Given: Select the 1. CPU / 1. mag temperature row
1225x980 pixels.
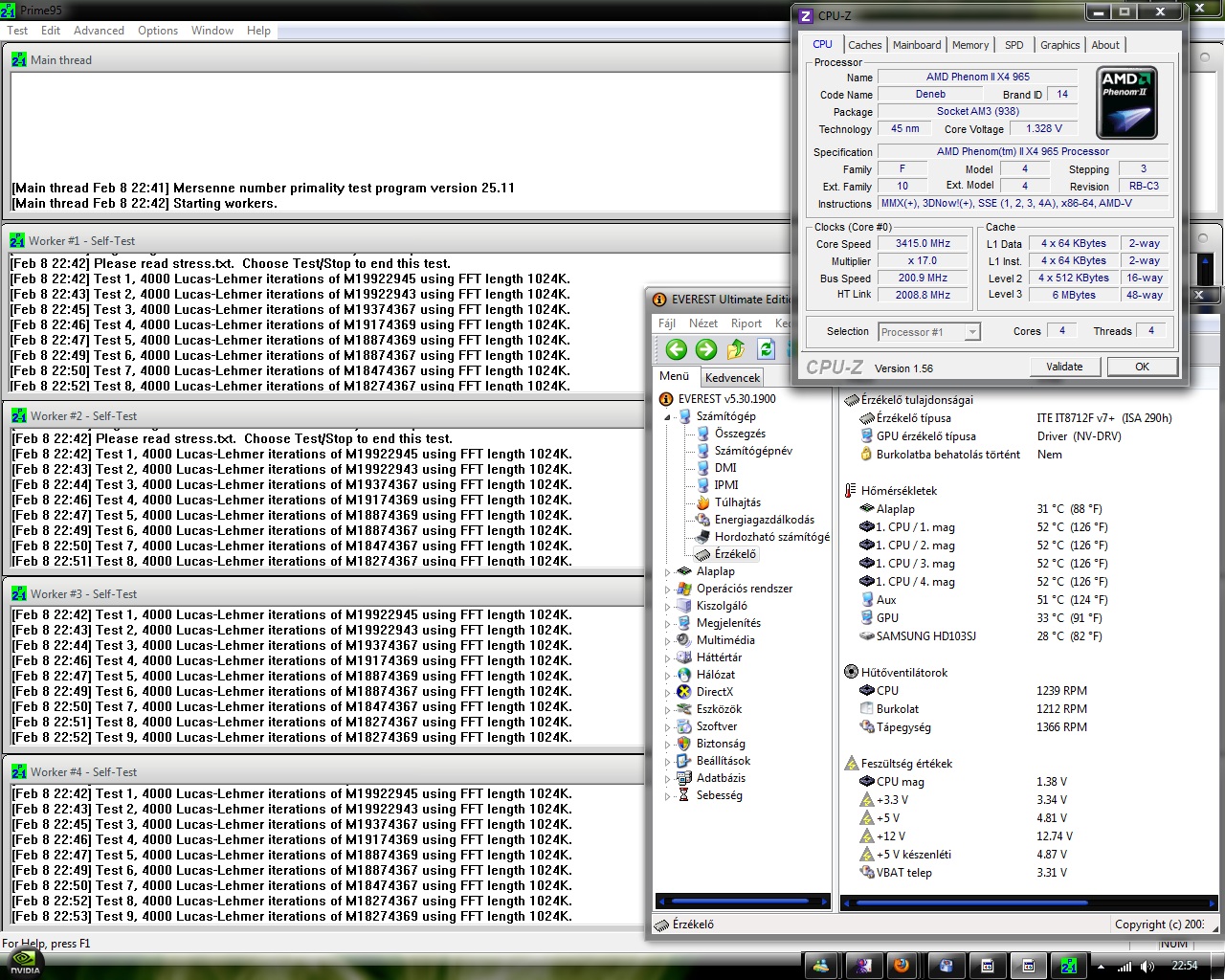Looking at the screenshot, I should pos(982,527).
